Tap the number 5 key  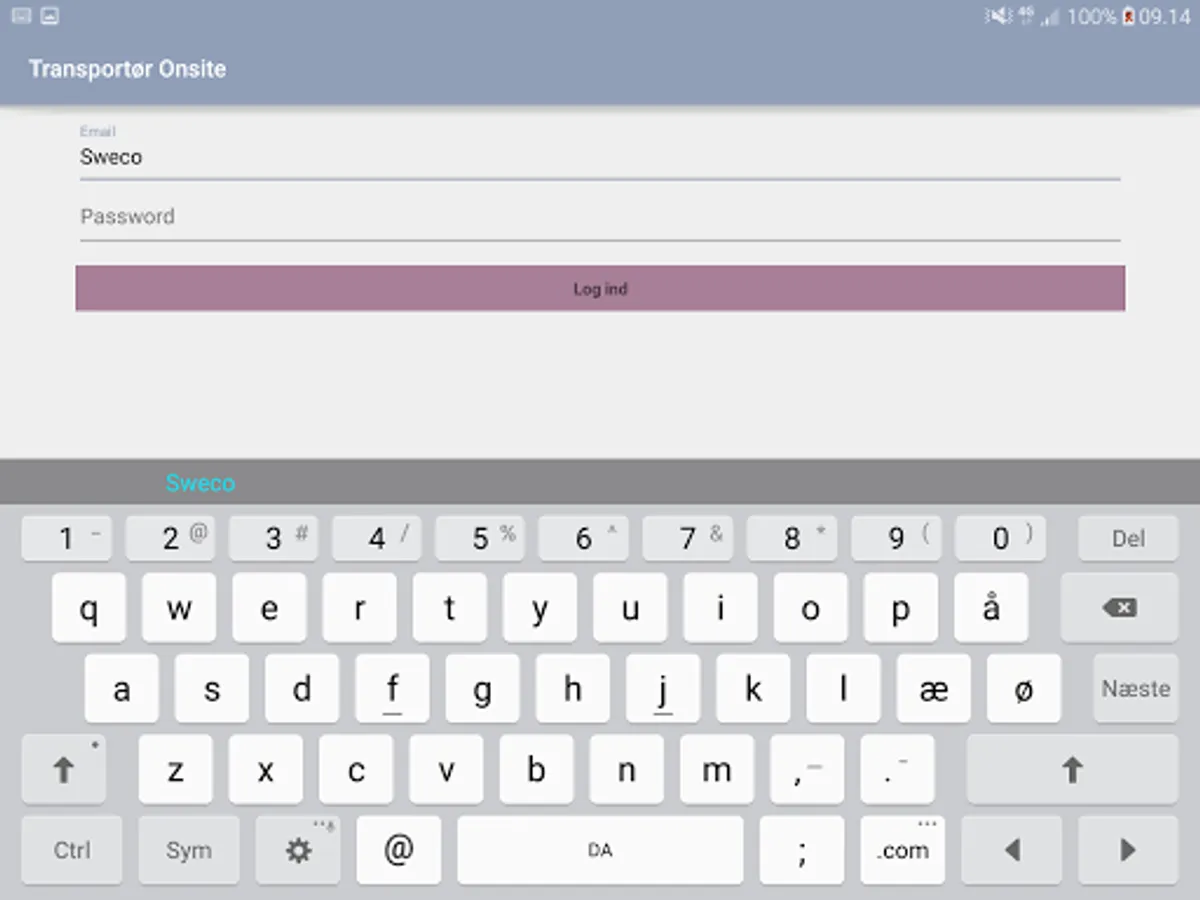(481, 538)
